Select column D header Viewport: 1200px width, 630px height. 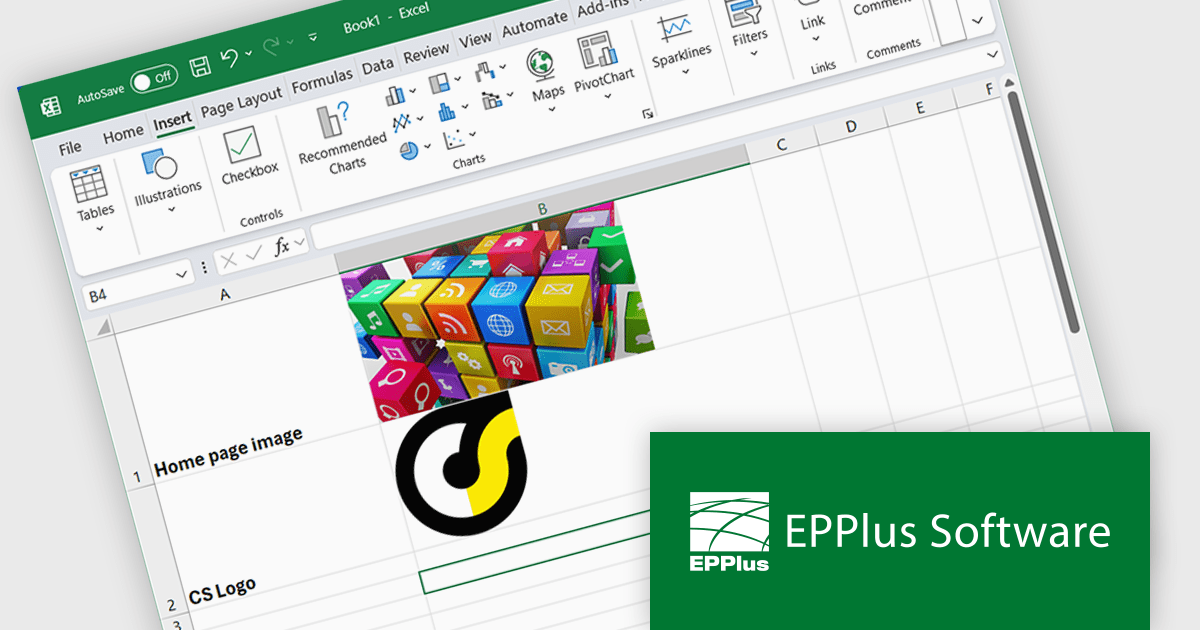[x=850, y=126]
